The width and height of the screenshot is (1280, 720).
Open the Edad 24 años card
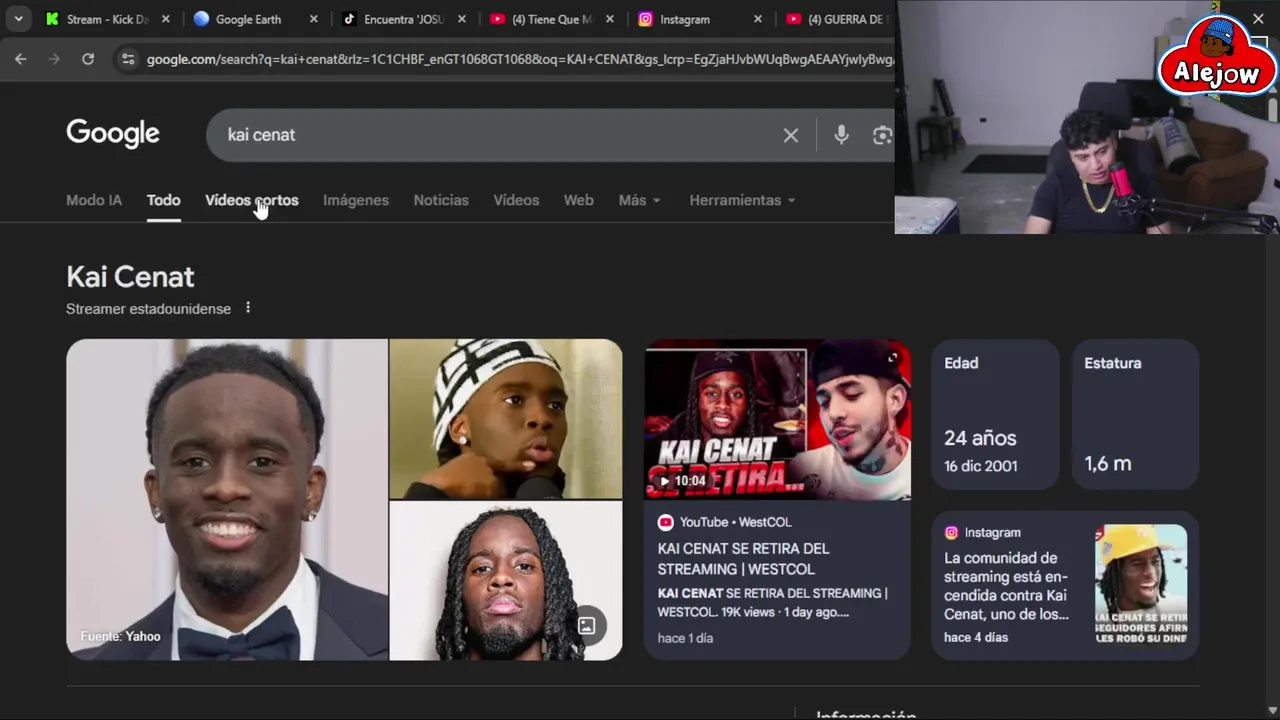pyautogui.click(x=995, y=415)
